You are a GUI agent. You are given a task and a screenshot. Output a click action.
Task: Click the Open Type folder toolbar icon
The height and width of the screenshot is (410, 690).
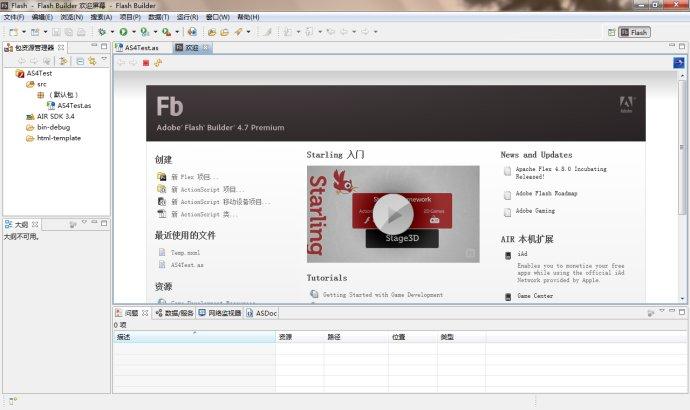212,32
